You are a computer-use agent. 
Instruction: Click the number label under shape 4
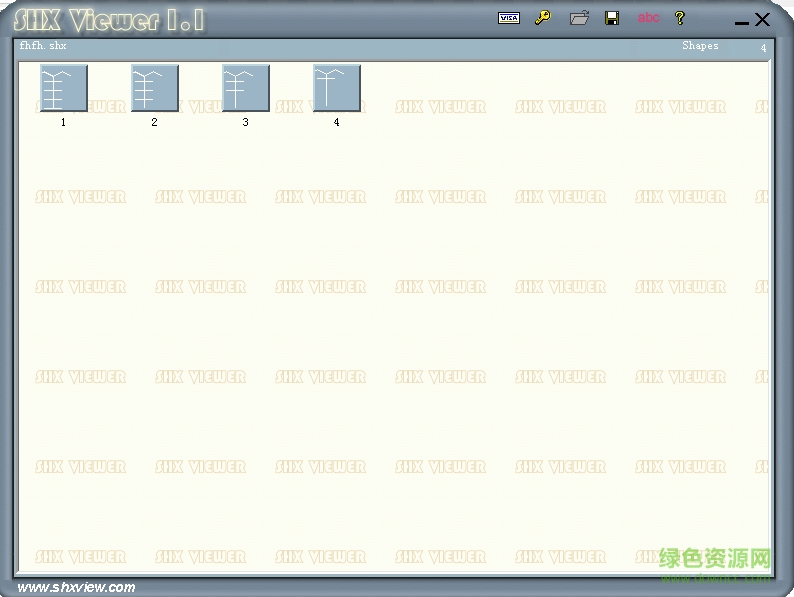pos(337,122)
